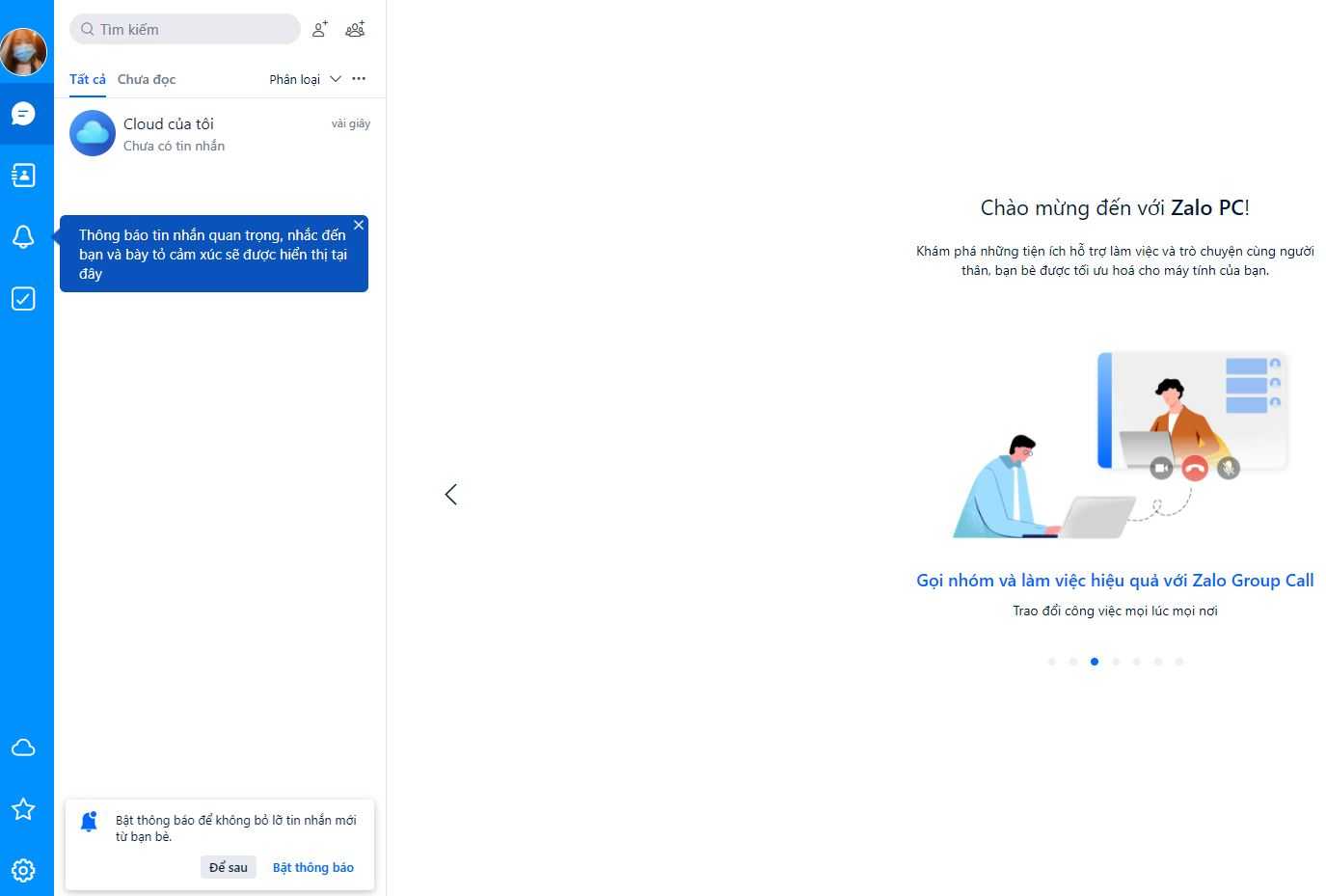Click the Zalo Group Call heading
The height and width of the screenshot is (896, 1326).
[1115, 581]
